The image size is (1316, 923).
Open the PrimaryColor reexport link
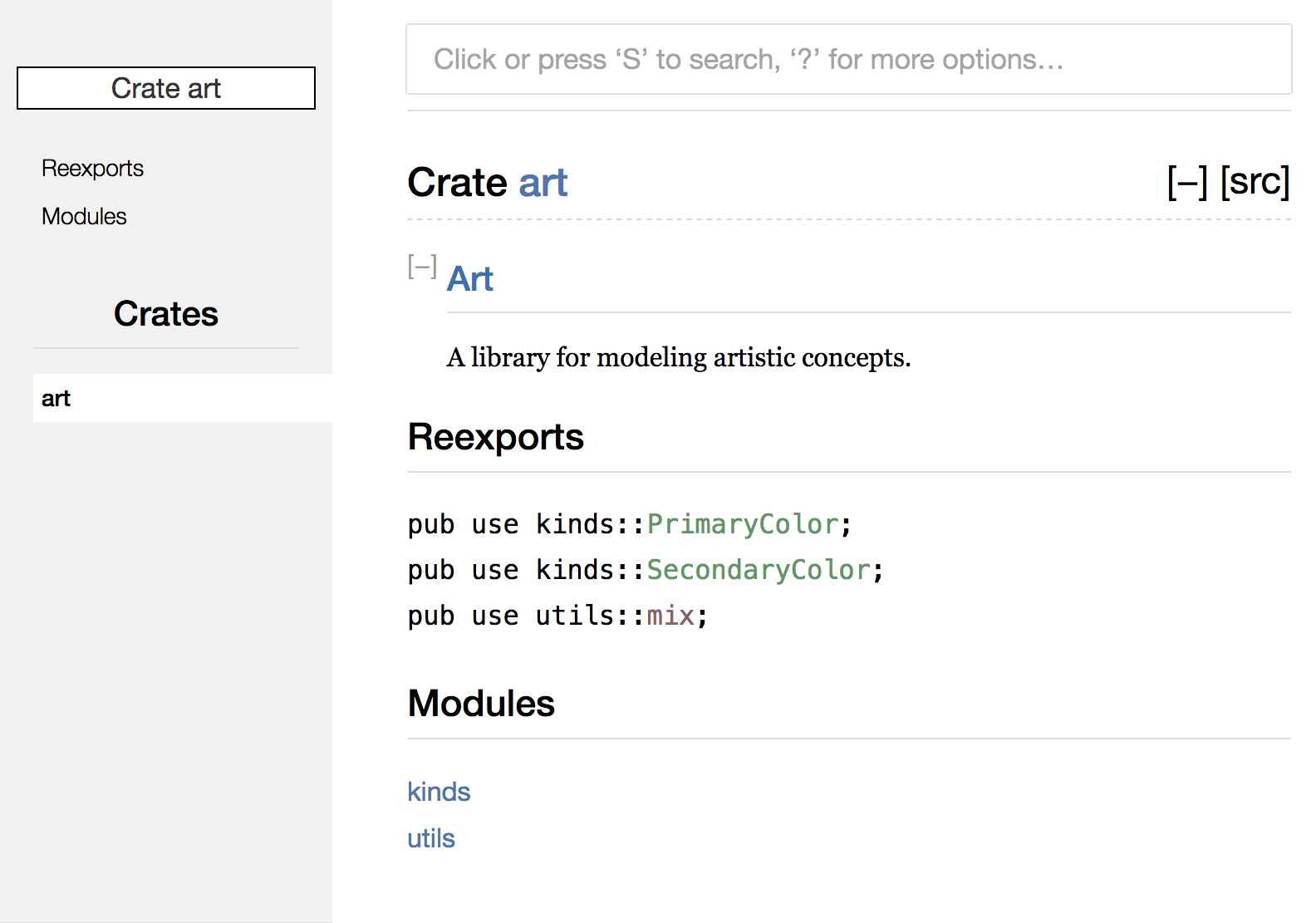(743, 524)
